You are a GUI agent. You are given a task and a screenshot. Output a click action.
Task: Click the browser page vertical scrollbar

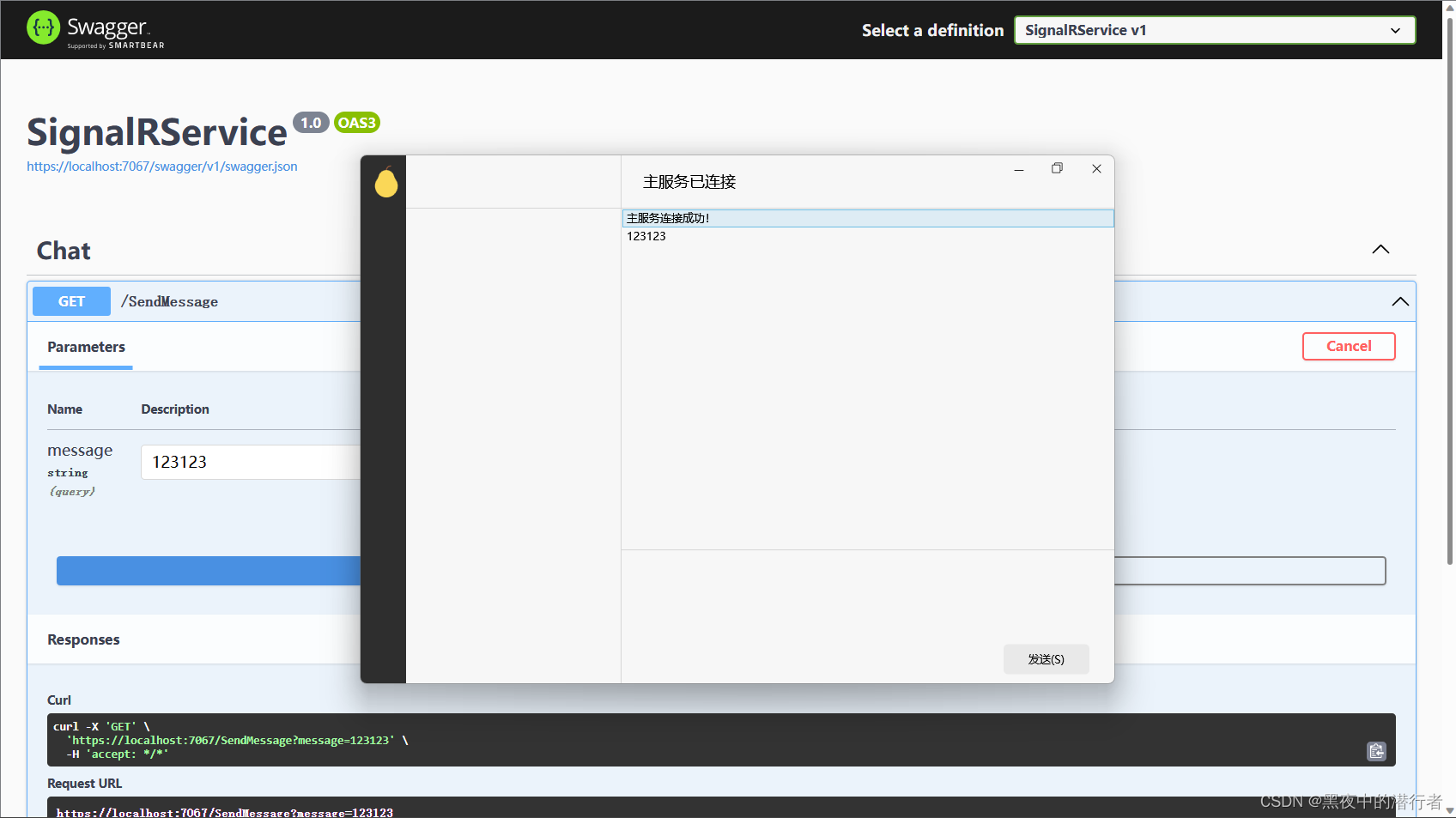pyautogui.click(x=1449, y=292)
